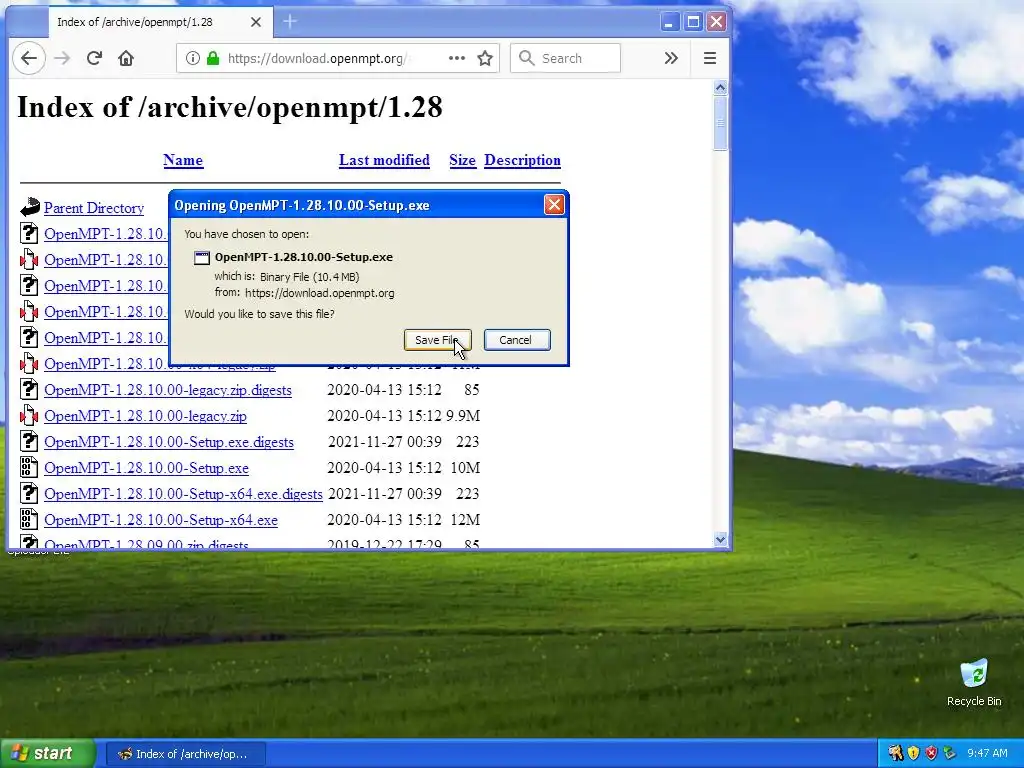1024x768 pixels.
Task: Click the green padlock security icon
Action: tap(213, 58)
